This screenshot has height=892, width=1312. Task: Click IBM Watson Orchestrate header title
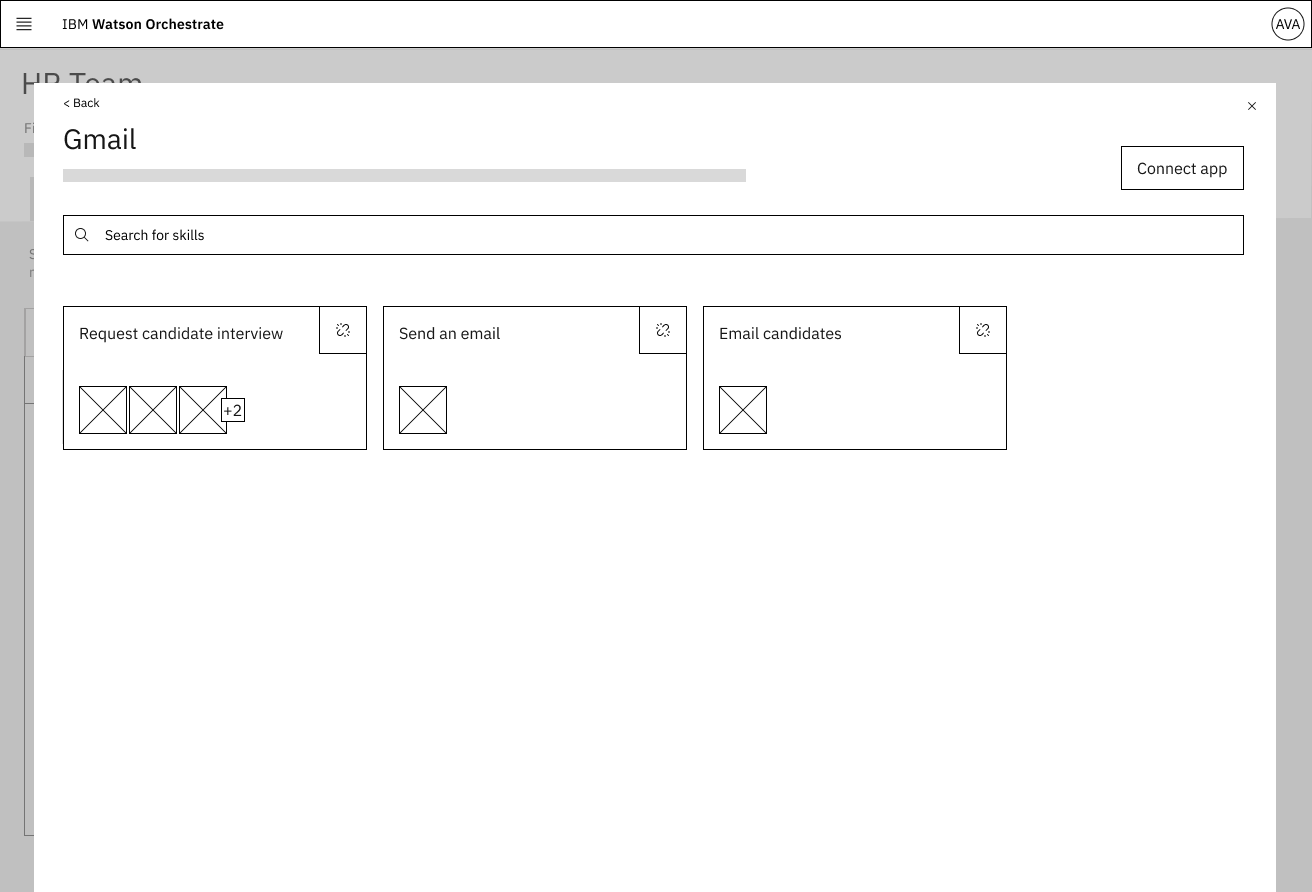(x=143, y=24)
